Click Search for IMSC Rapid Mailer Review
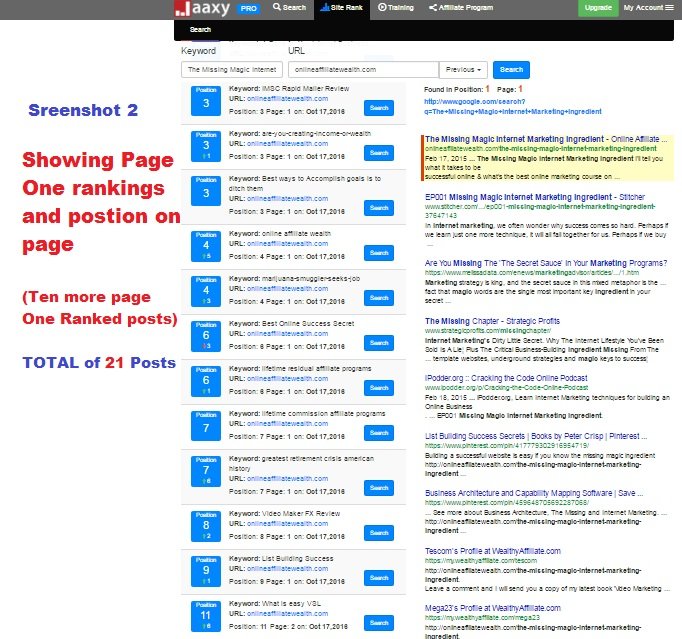This screenshot has width=682, height=639. click(379, 108)
